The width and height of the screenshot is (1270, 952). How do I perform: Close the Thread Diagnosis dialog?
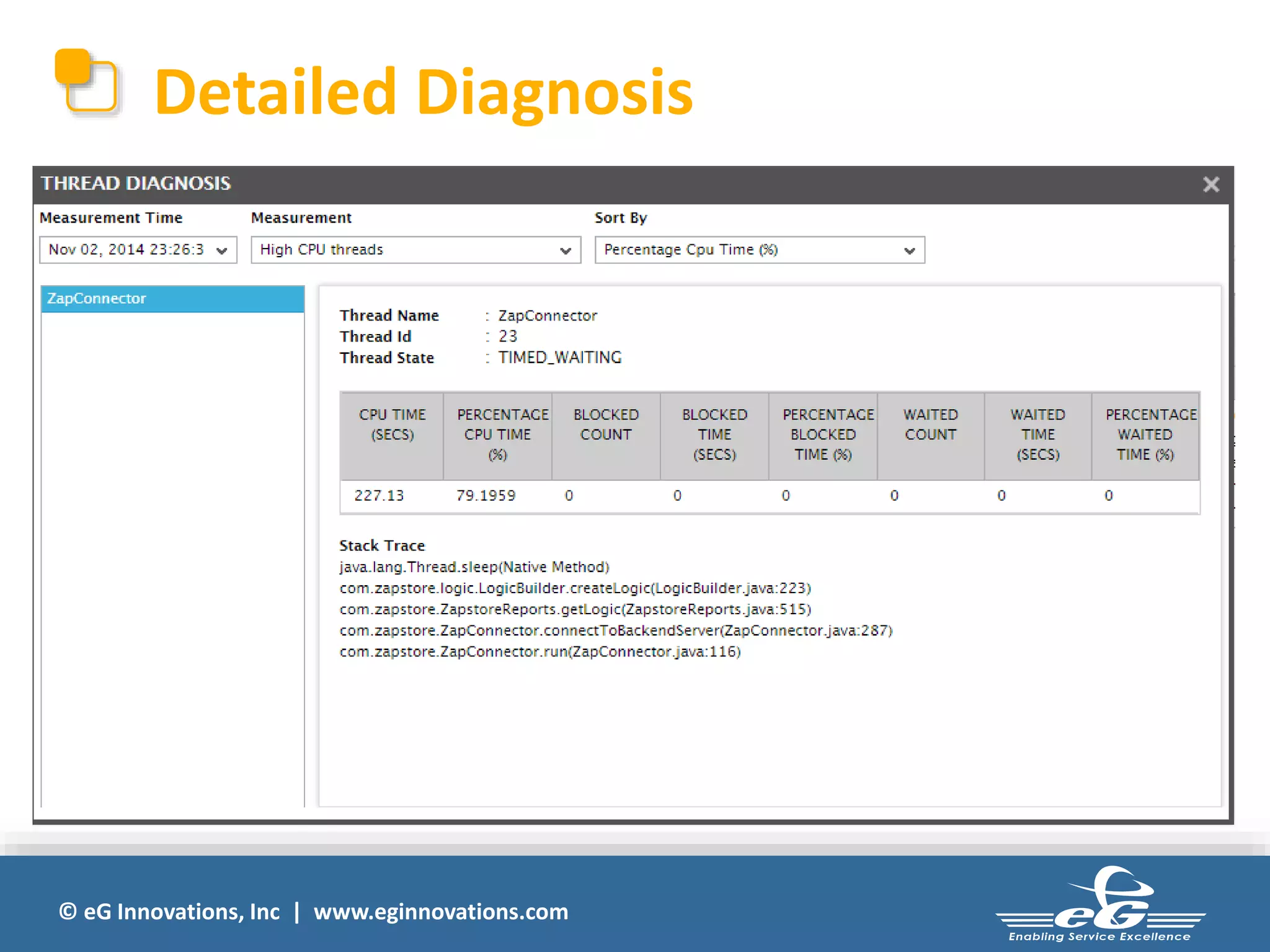pos(1210,184)
